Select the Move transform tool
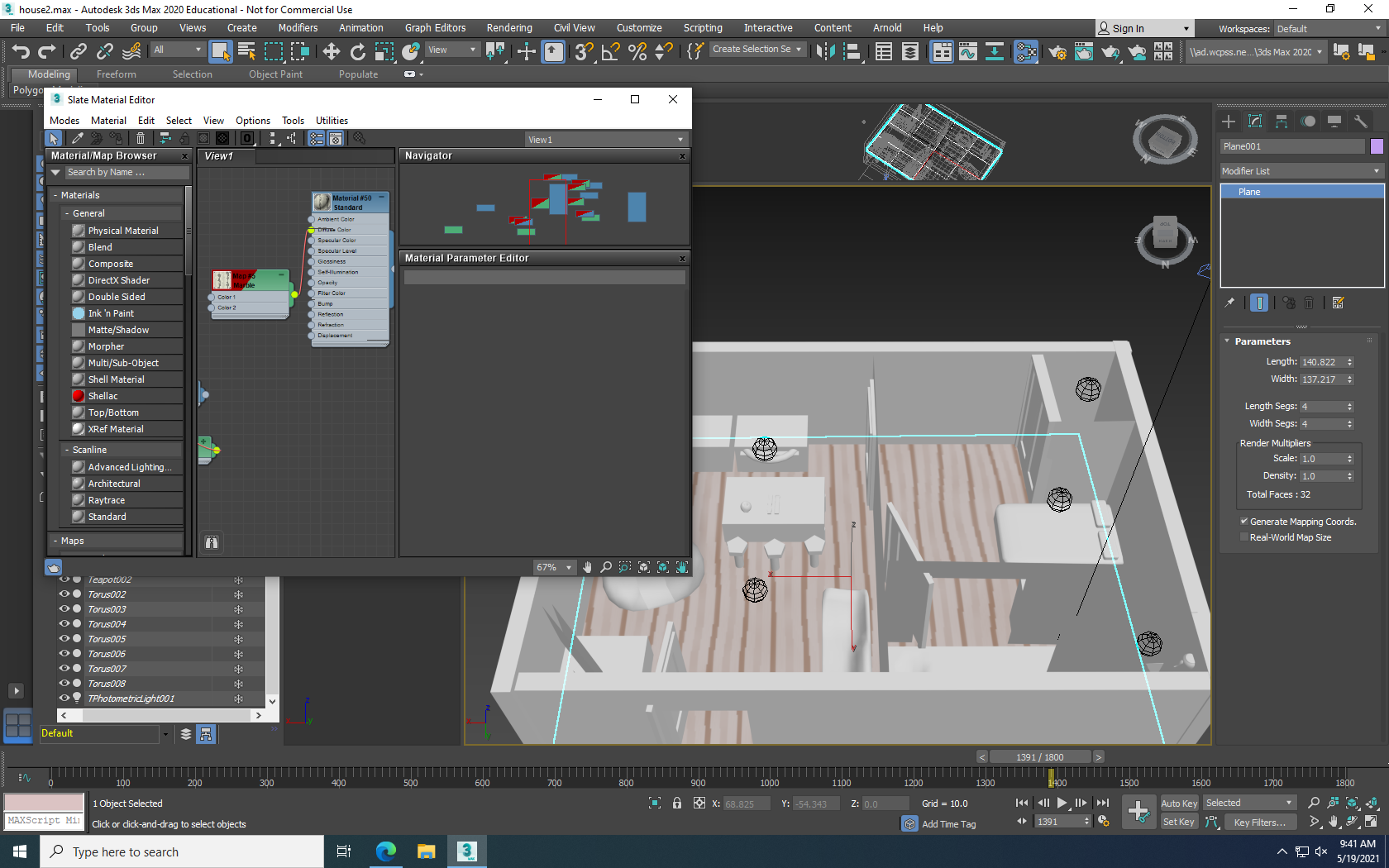The height and width of the screenshot is (868, 1389). tap(331, 52)
